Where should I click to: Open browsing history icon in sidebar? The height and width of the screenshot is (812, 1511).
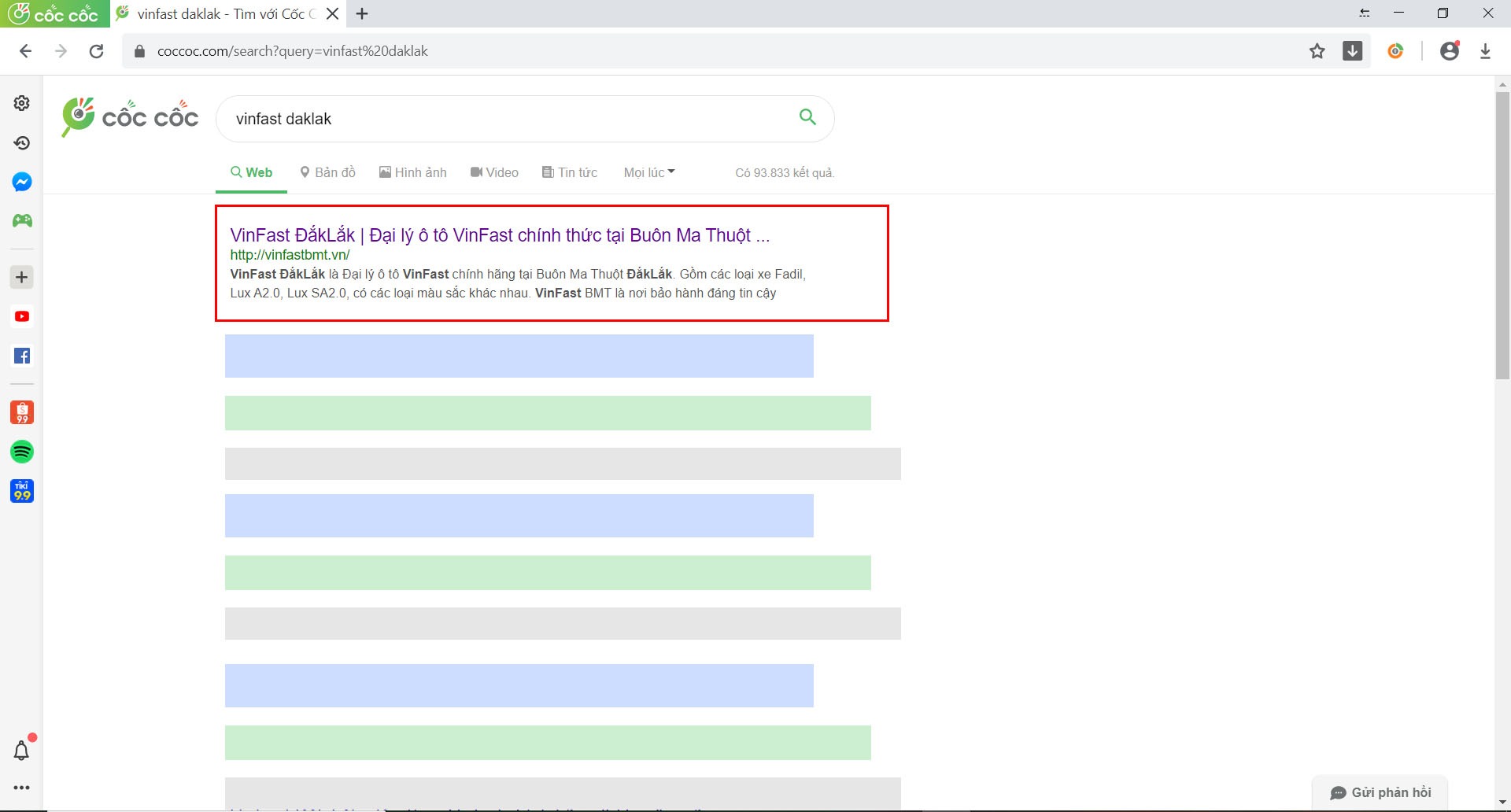pyautogui.click(x=22, y=142)
